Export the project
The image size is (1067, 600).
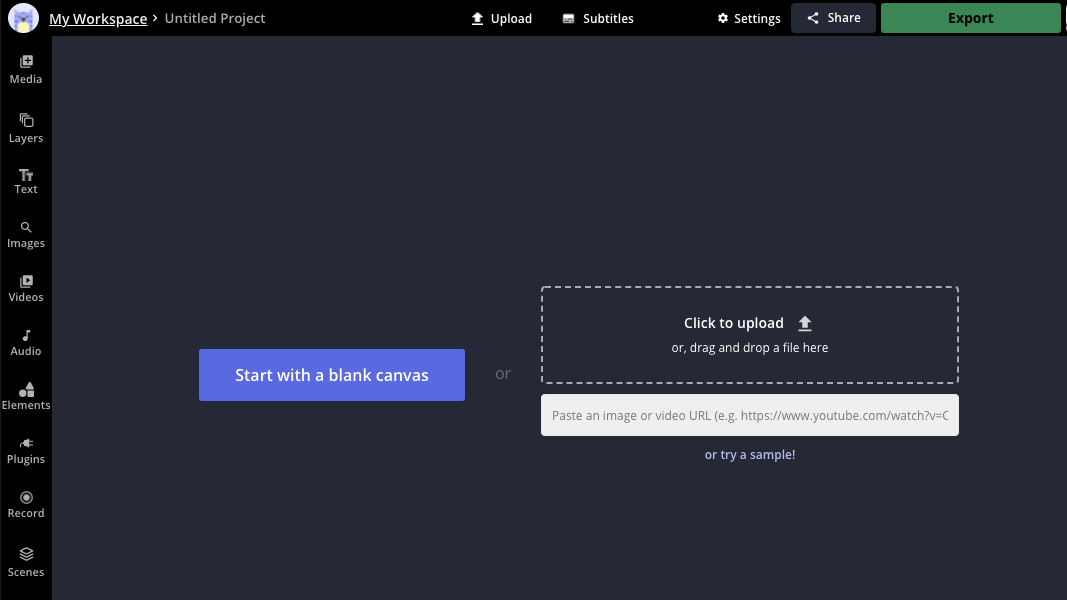(x=969, y=17)
